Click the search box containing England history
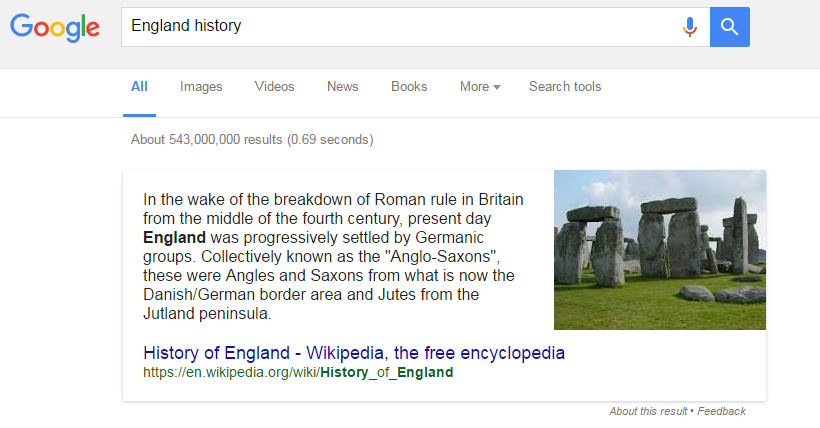The width and height of the screenshot is (820, 428). click(400, 27)
